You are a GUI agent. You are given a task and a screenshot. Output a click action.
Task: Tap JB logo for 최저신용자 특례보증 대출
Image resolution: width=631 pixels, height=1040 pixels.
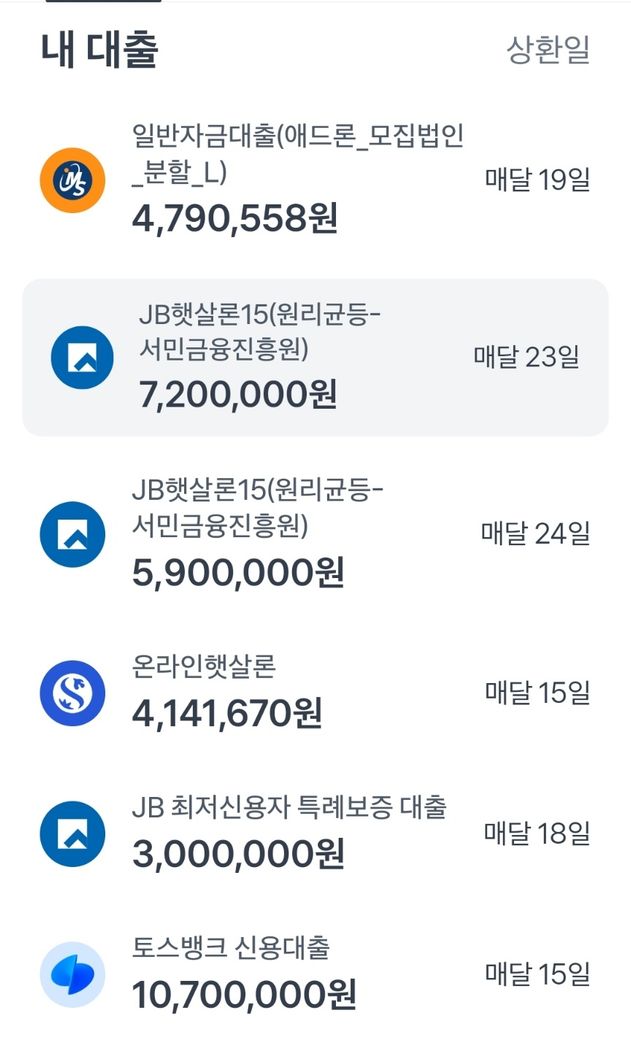tap(72, 833)
